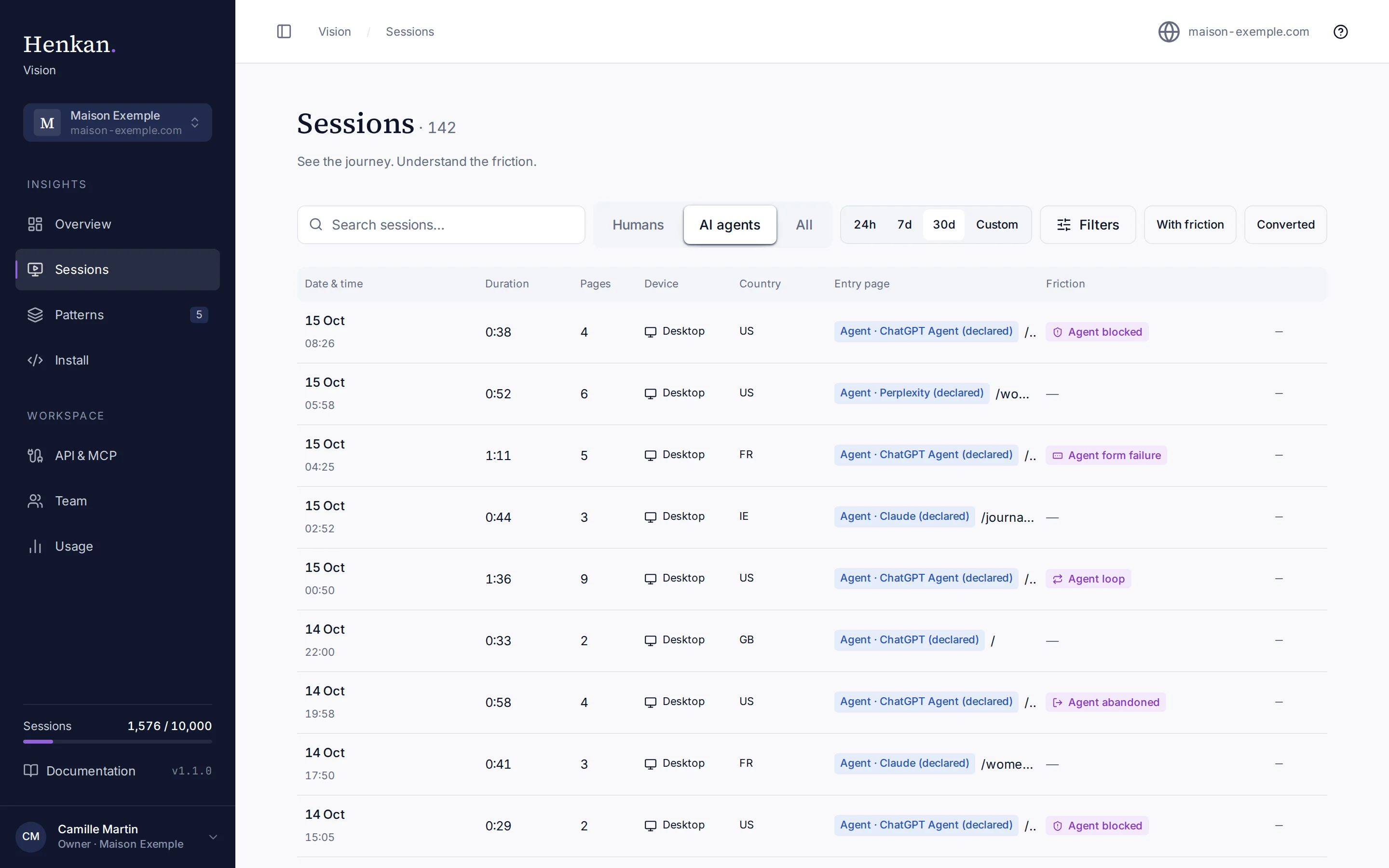Click the Agent · Claude (declared) tag for /journa...
Screen dimensions: 1389x868
click(x=904, y=516)
